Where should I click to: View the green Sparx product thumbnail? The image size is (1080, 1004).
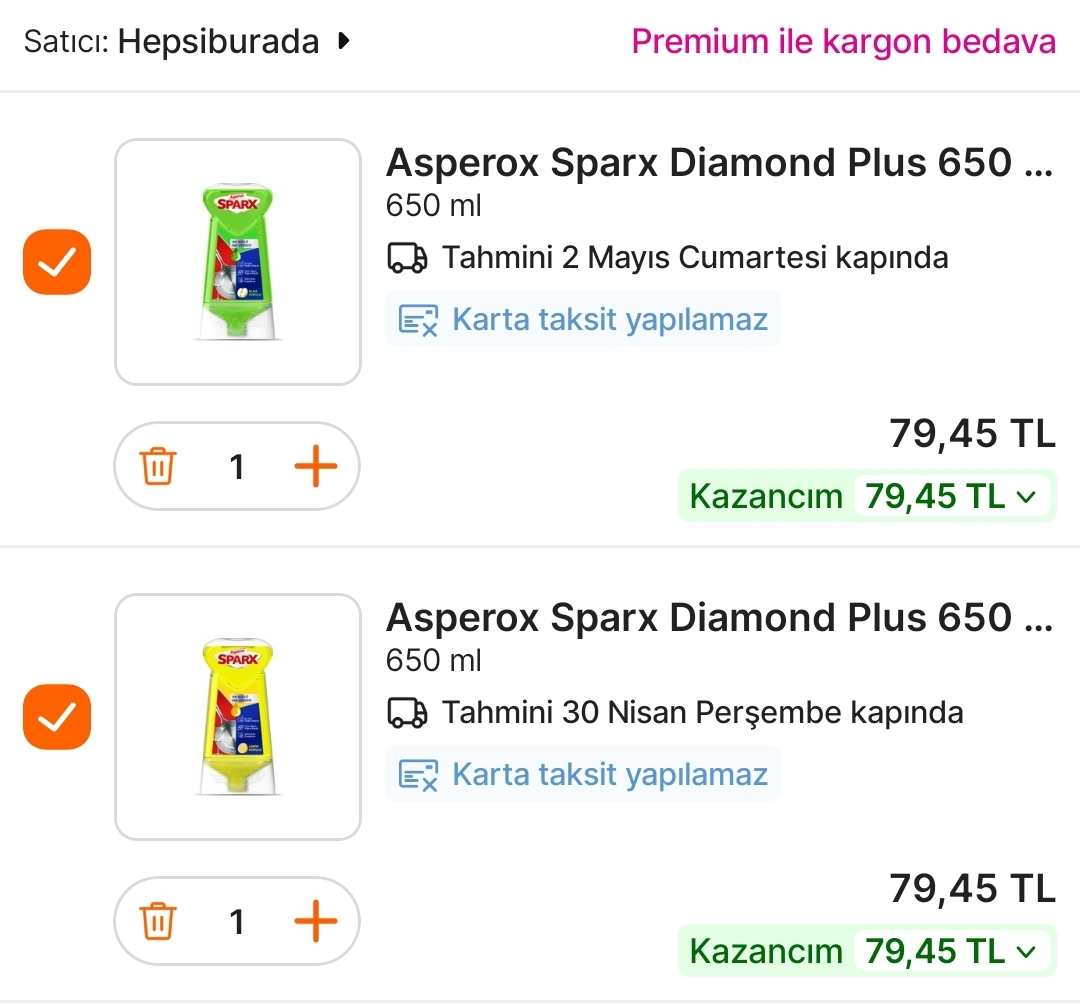click(238, 262)
